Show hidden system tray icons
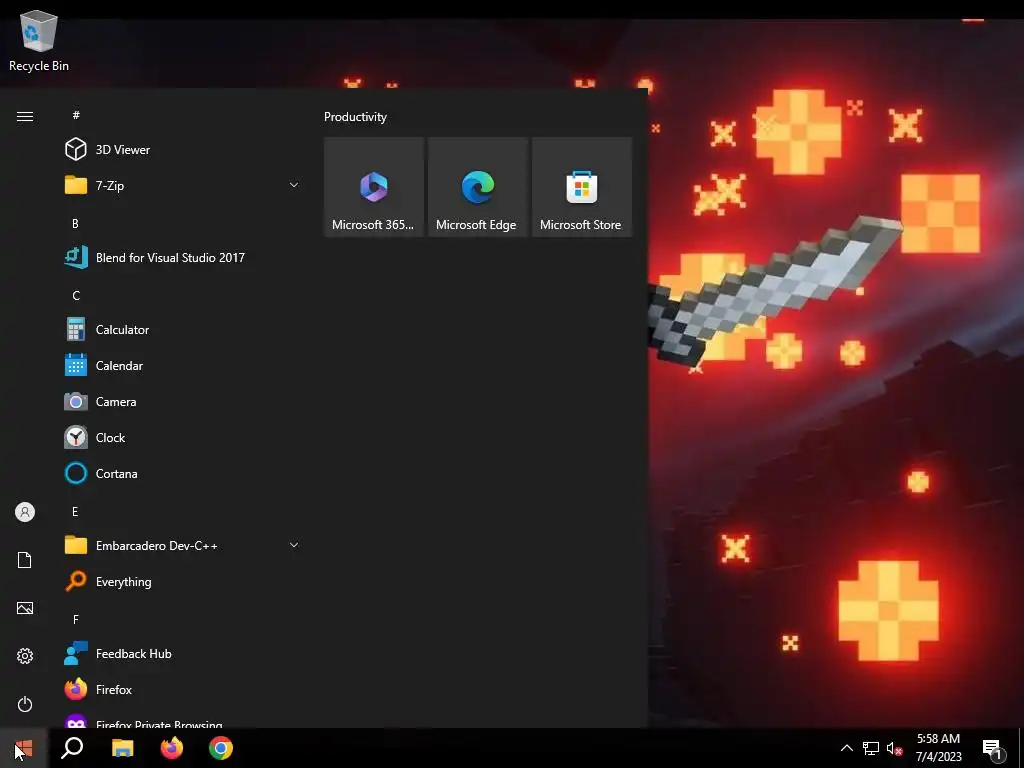 coord(846,748)
